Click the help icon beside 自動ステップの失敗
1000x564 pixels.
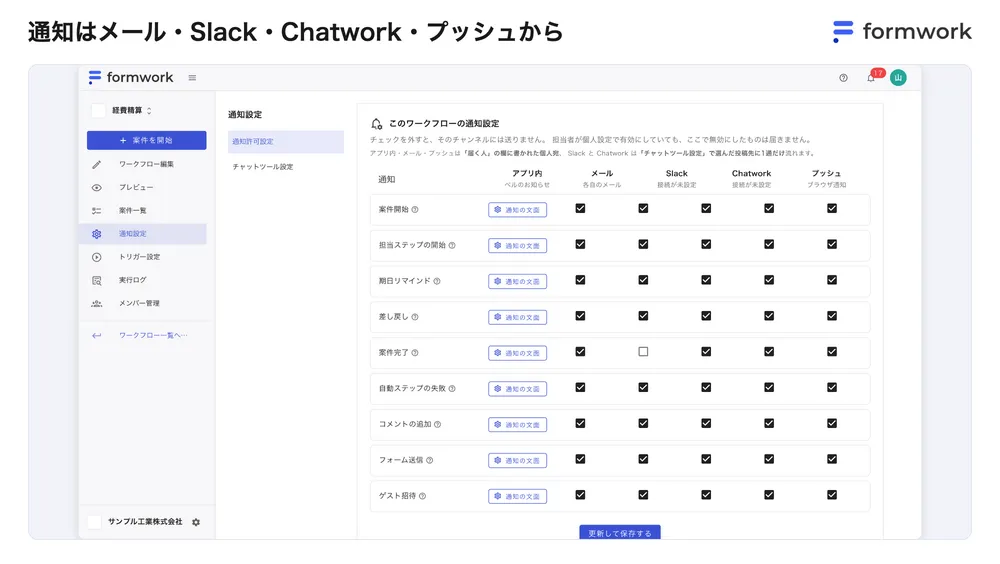click(452, 388)
